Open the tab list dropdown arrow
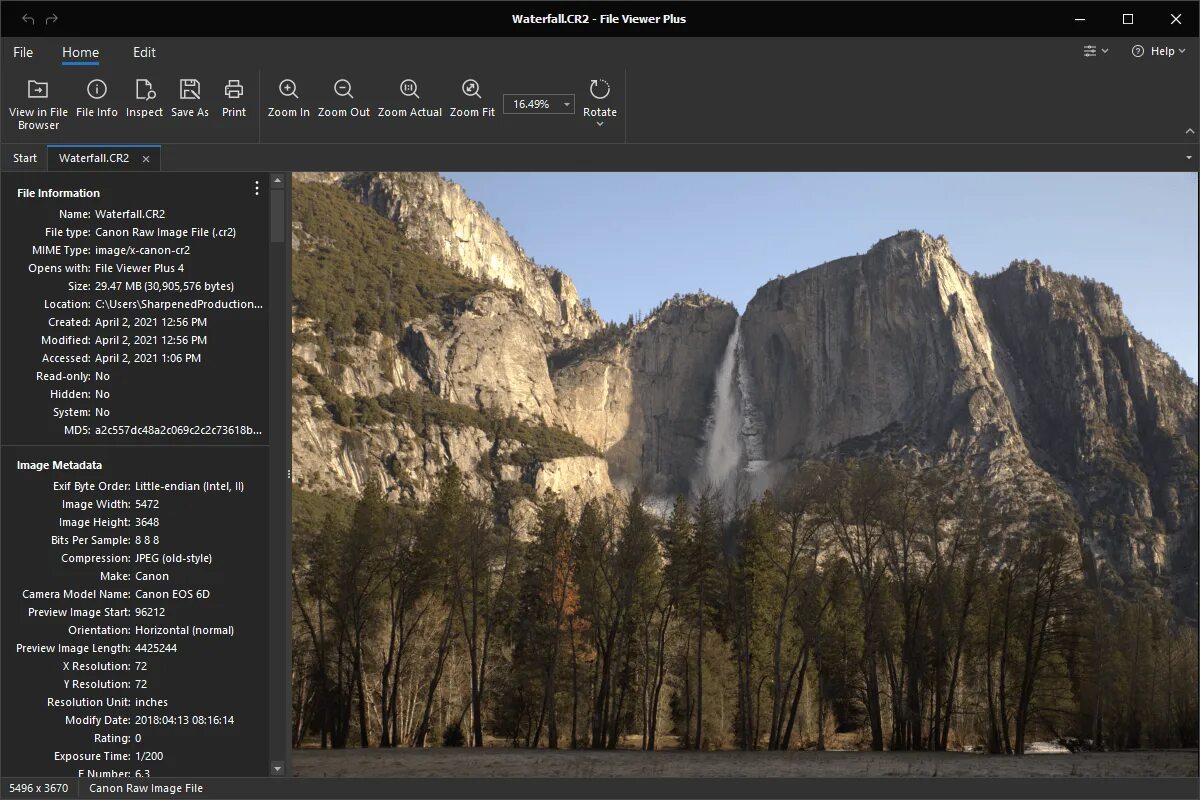1200x800 pixels. 1189,158
